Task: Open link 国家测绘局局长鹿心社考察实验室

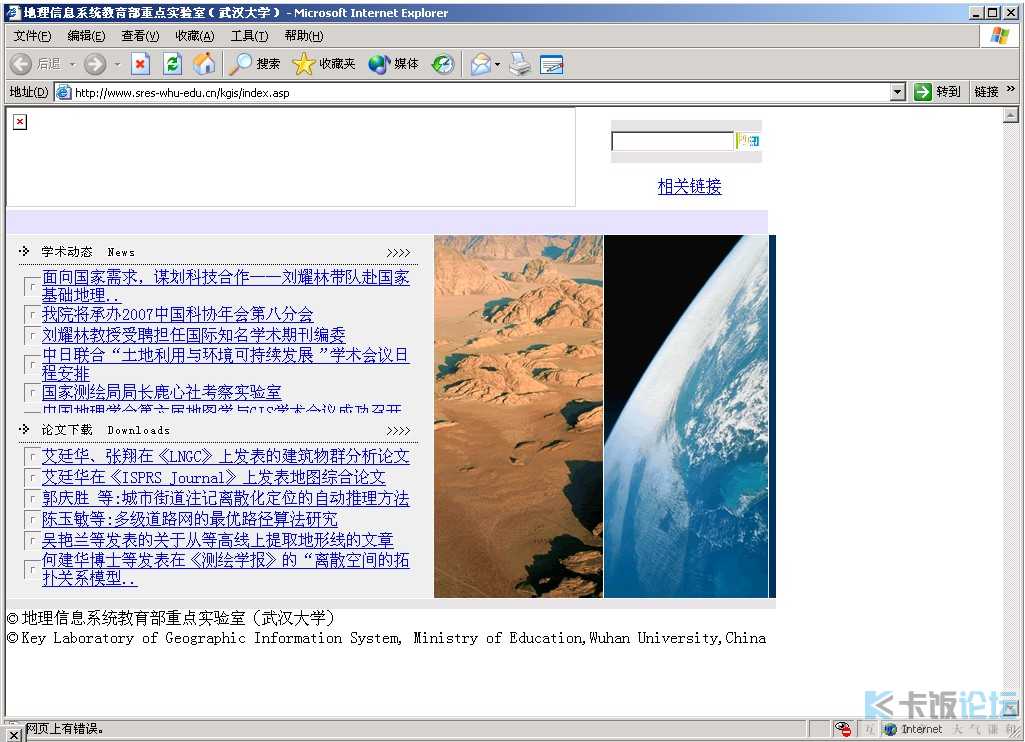Action: pos(161,392)
